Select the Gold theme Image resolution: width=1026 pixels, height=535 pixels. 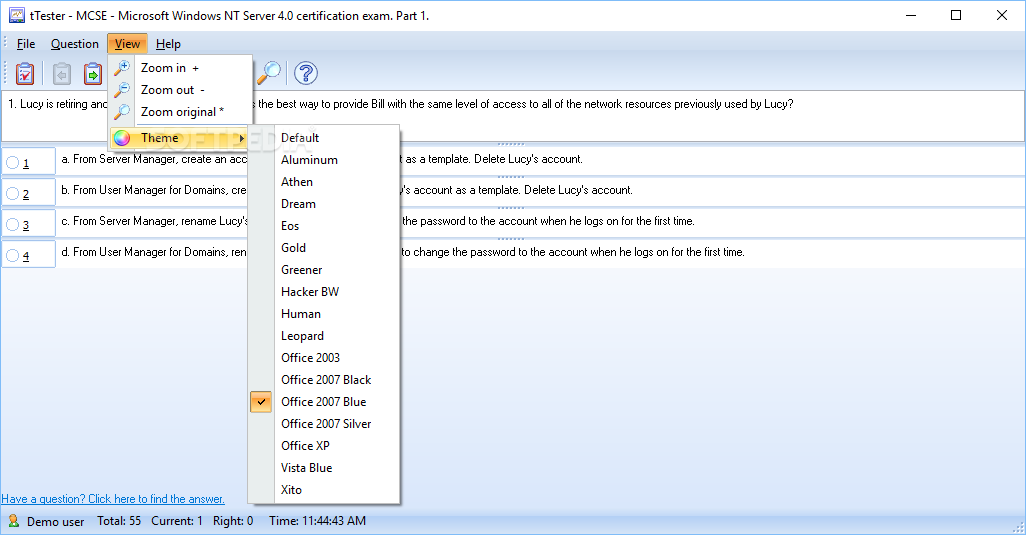tap(325, 248)
